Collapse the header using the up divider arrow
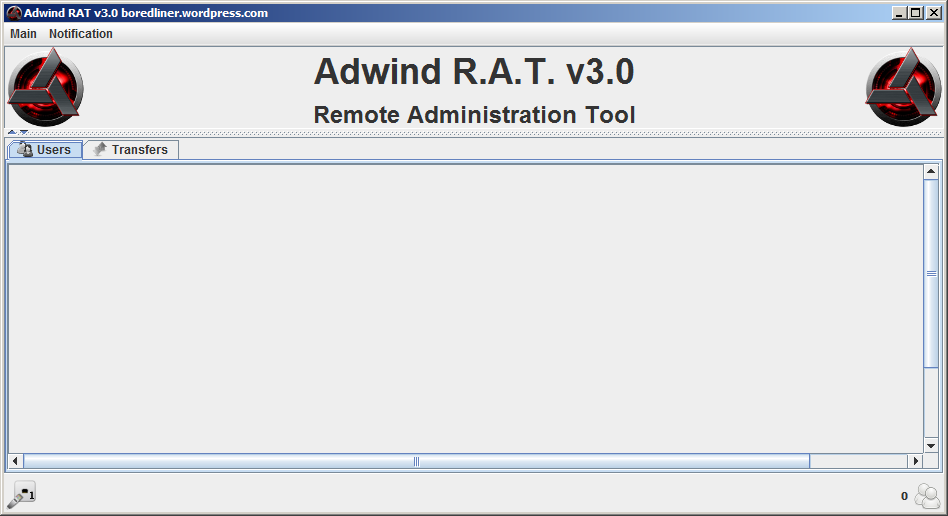The width and height of the screenshot is (948, 516). tap(12, 132)
